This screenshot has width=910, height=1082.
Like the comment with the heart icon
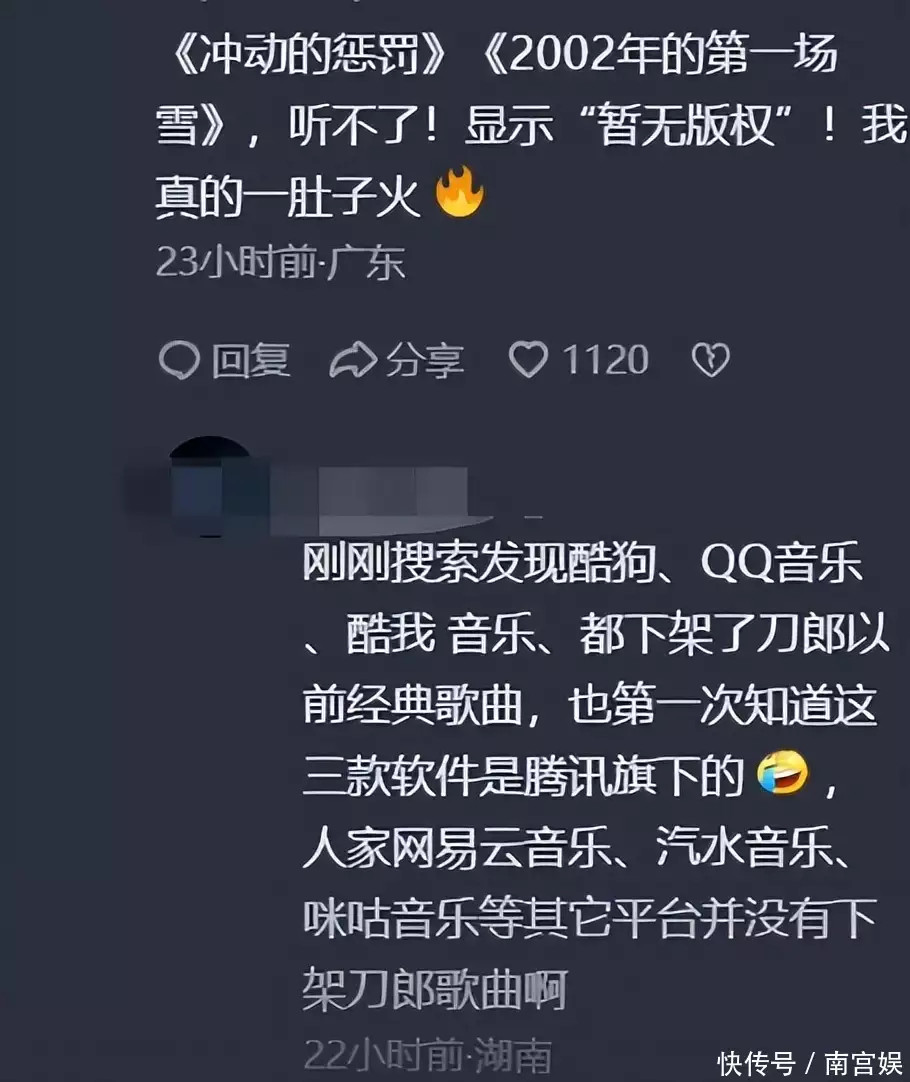click(x=528, y=360)
